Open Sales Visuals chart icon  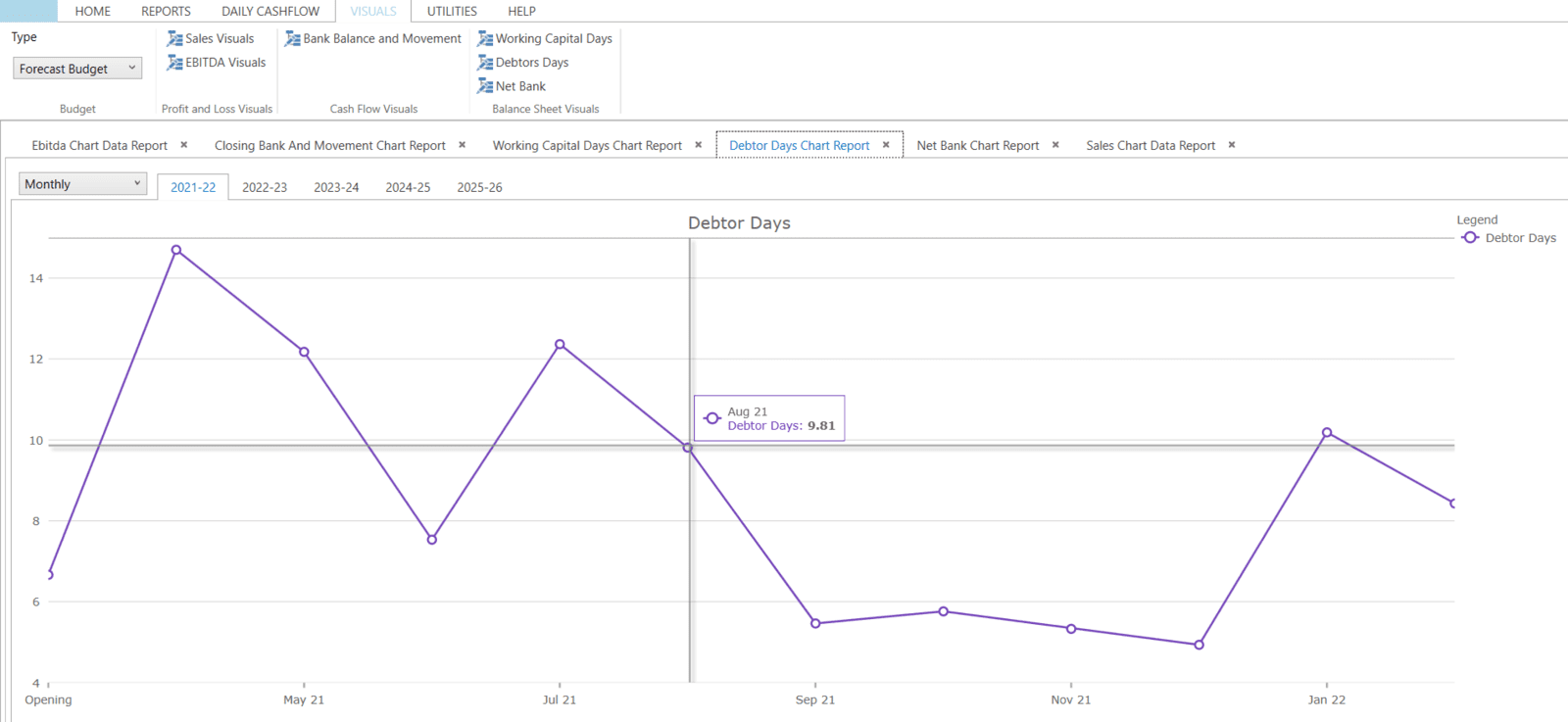pos(175,39)
